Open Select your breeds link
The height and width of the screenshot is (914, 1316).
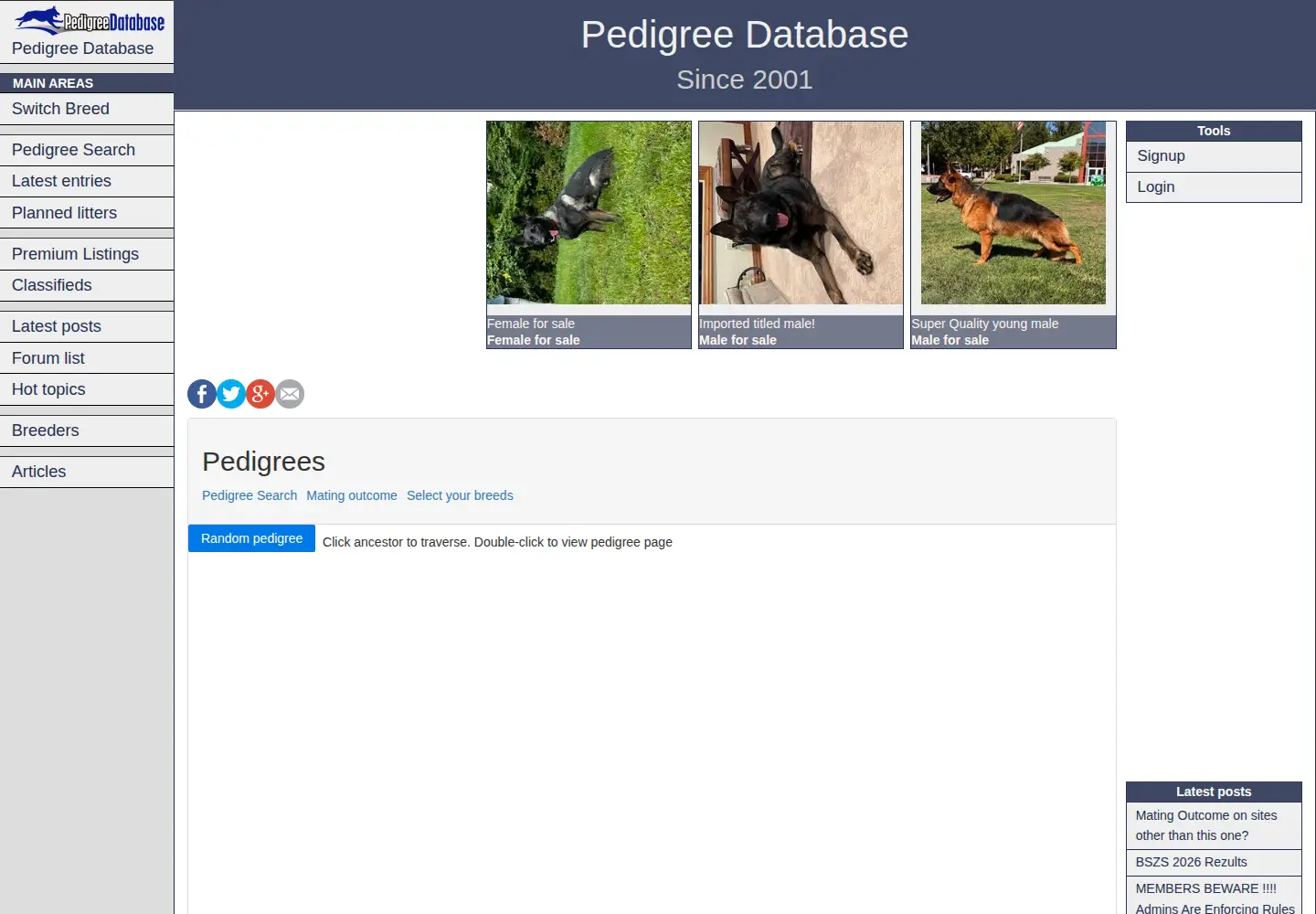460,495
